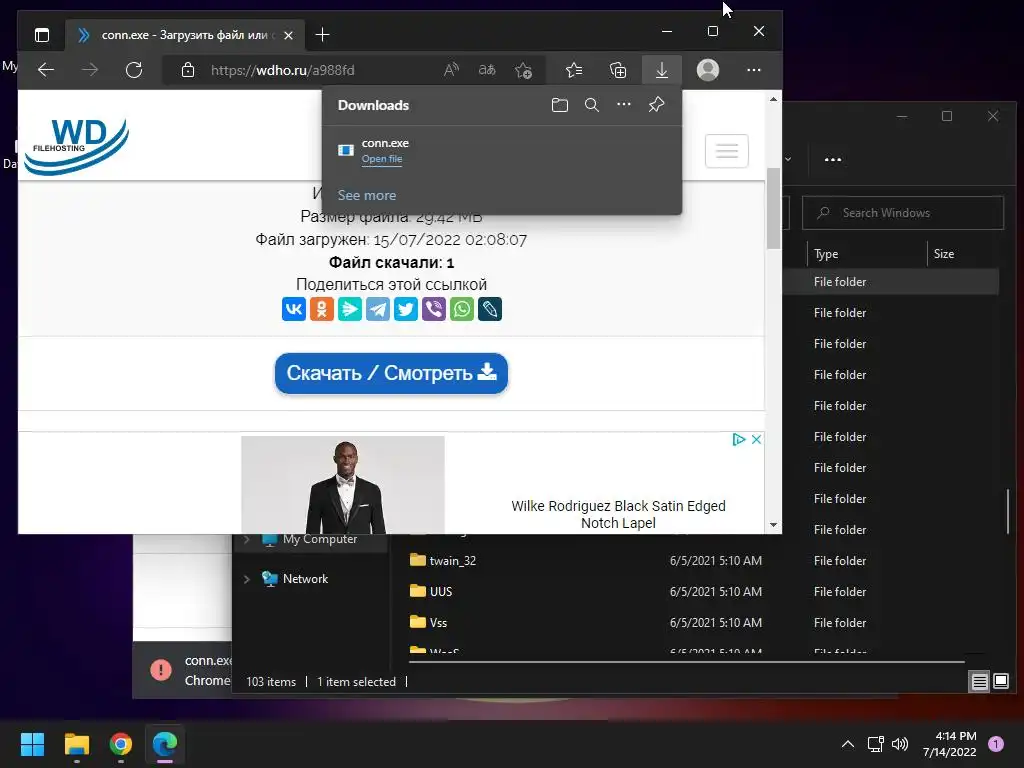Image resolution: width=1024 pixels, height=768 pixels.
Task: Share link via WhatsApp icon
Action: coord(462,309)
